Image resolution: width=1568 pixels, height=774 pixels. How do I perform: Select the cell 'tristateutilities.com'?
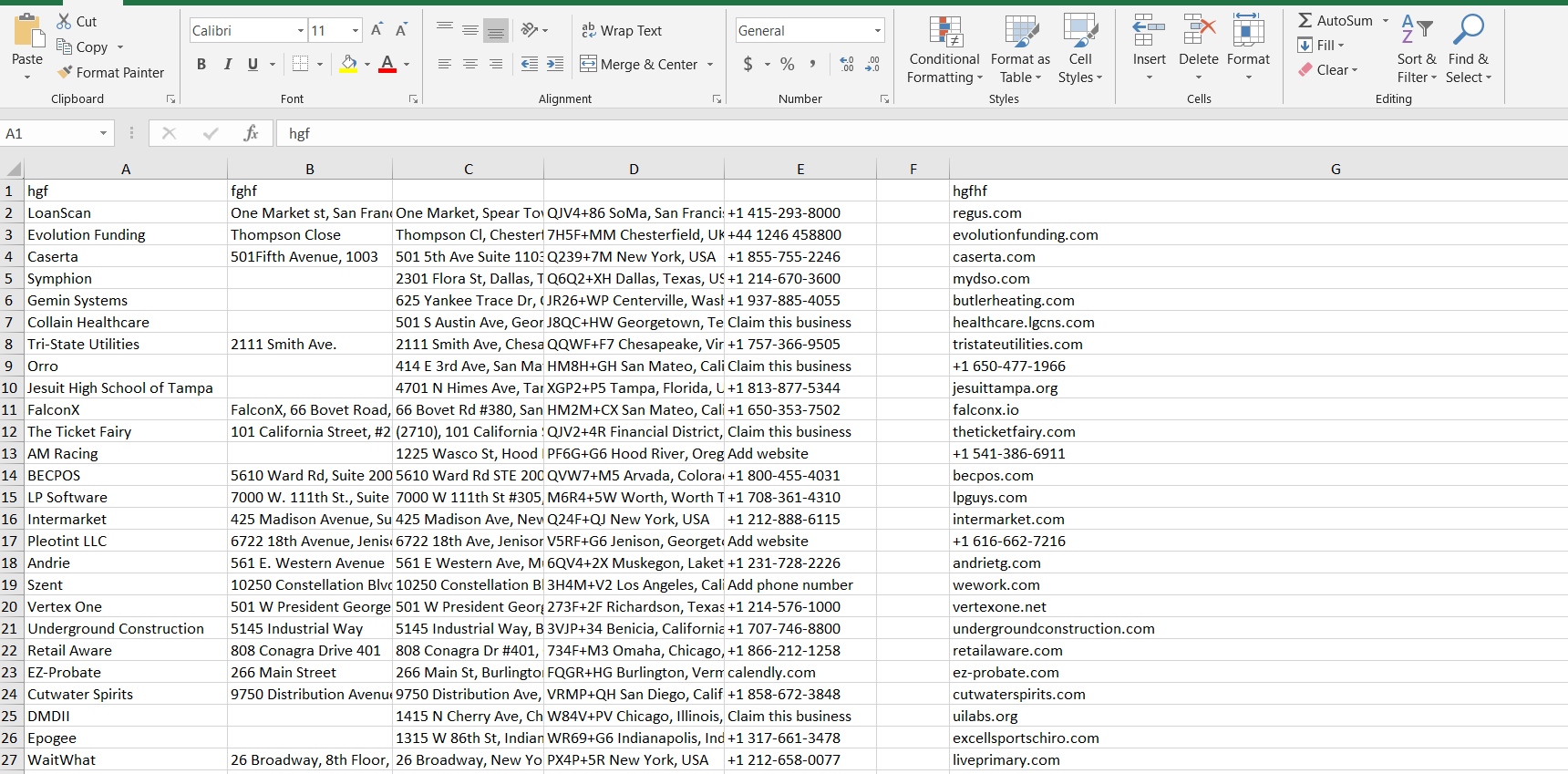[1258, 344]
